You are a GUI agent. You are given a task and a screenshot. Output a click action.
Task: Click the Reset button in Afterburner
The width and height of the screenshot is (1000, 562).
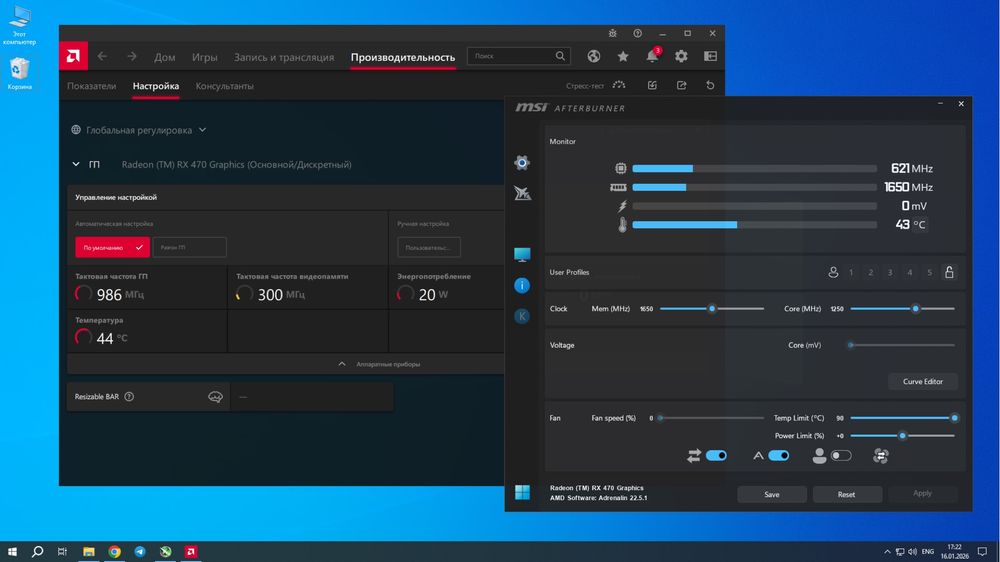[x=847, y=494]
